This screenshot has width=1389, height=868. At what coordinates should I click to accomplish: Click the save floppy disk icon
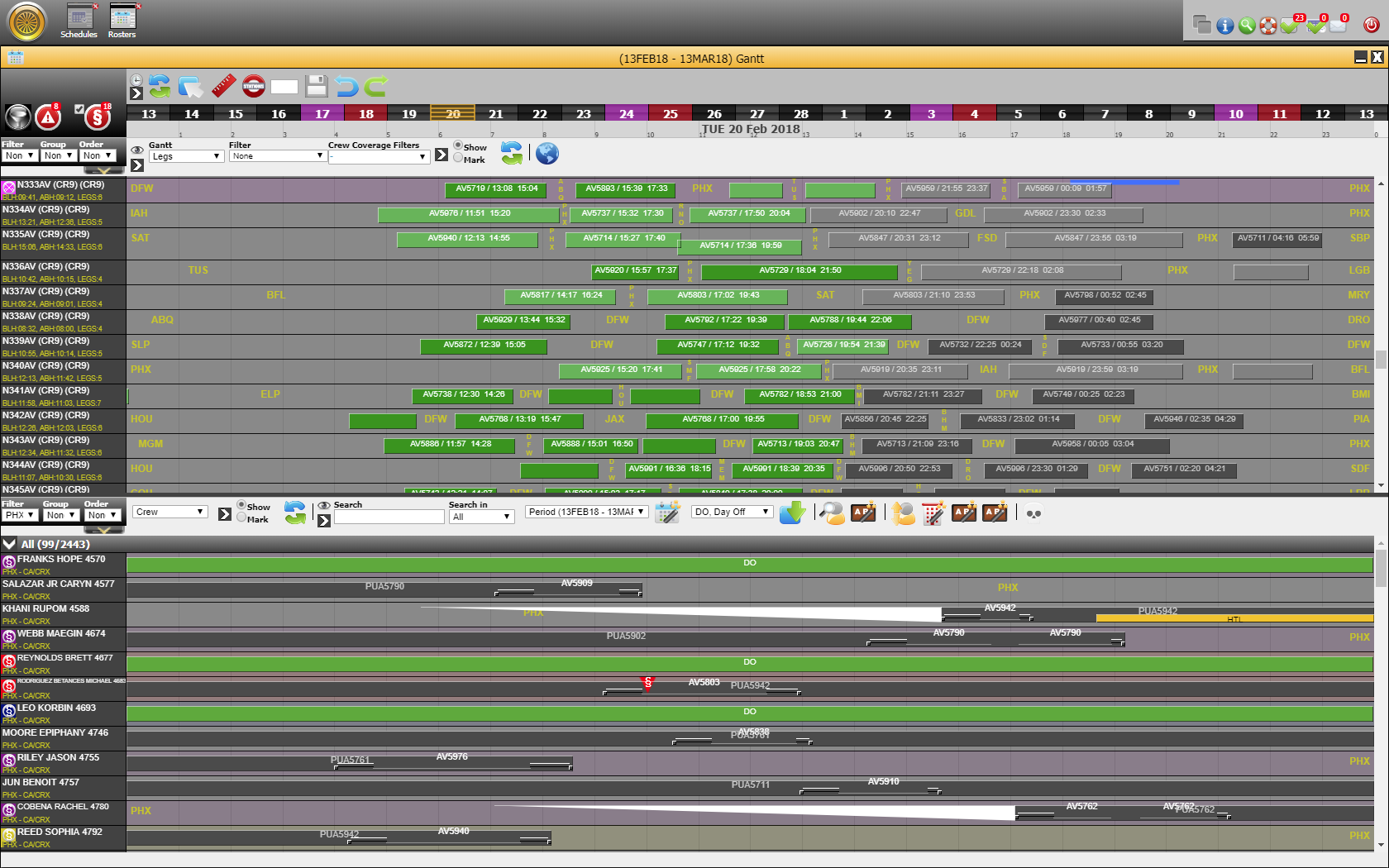click(x=316, y=86)
